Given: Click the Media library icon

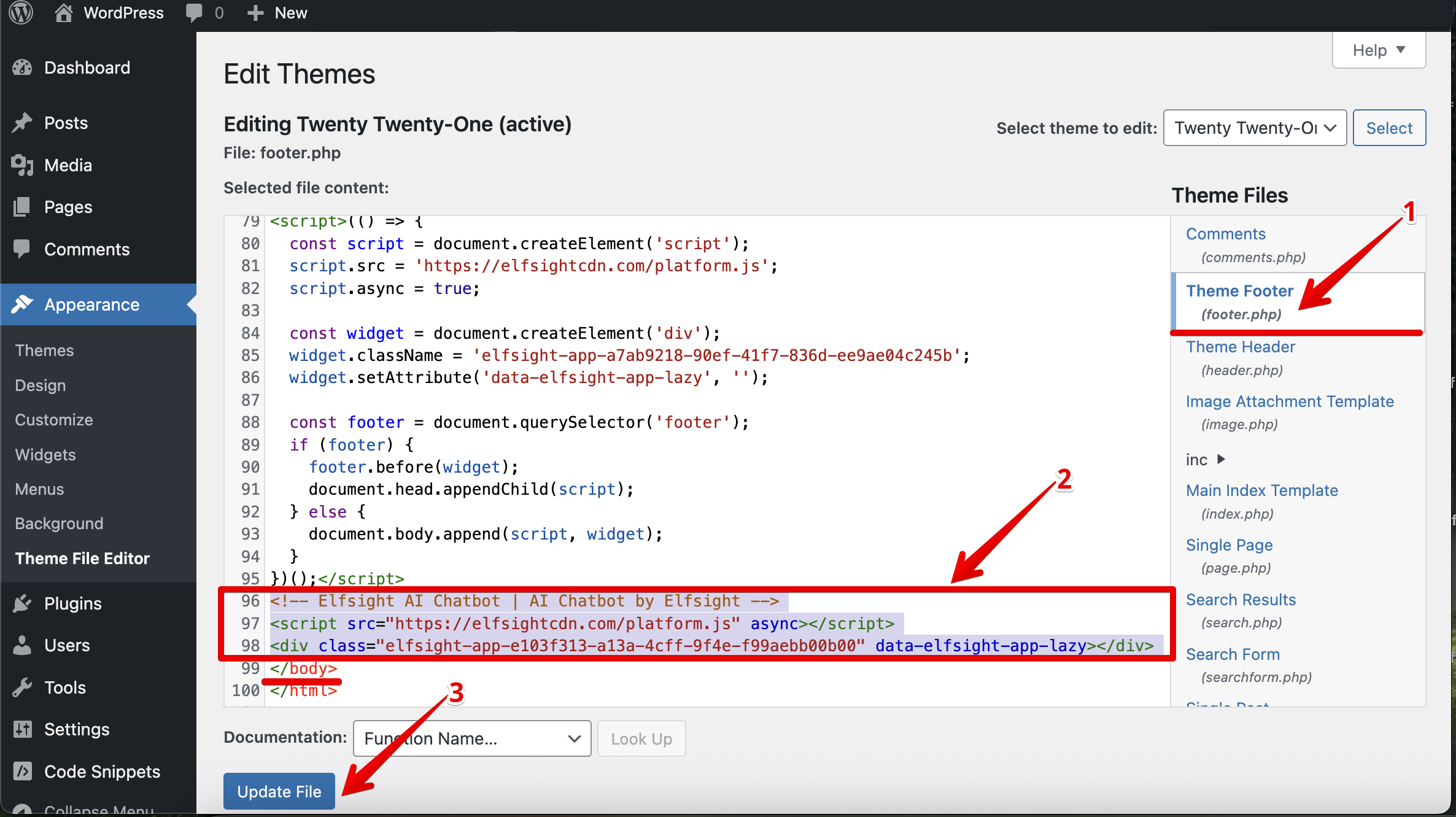Looking at the screenshot, I should pos(23,165).
